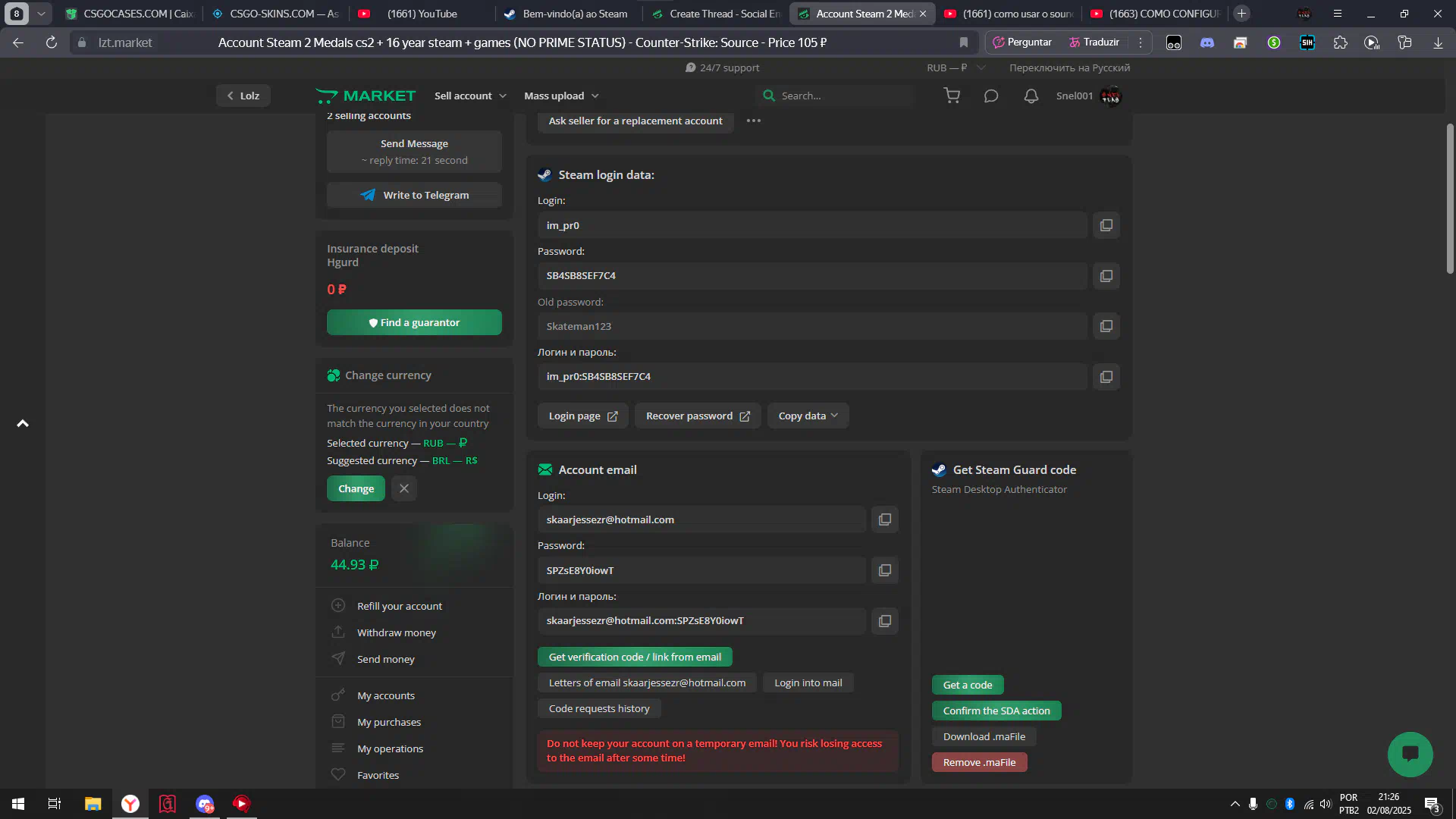The width and height of the screenshot is (1456, 819).
Task: Switch to the CSGO-SKINS.COM tab
Action: point(276,14)
